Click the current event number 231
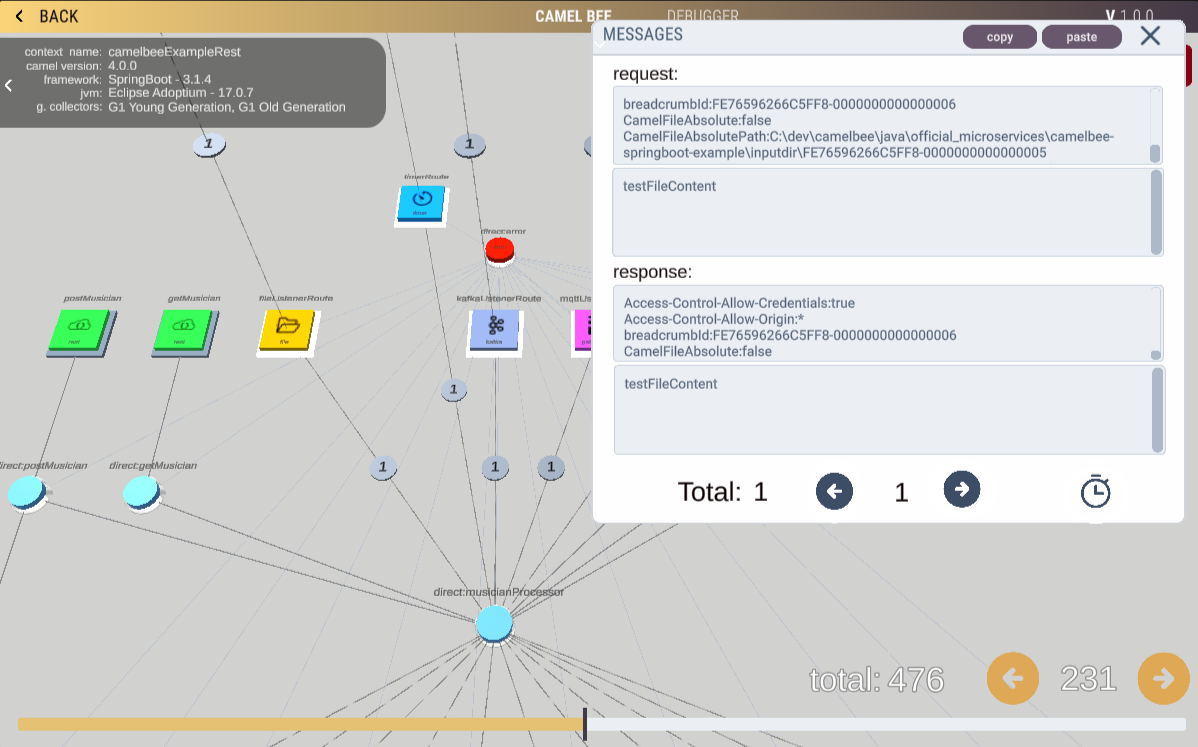1198x747 pixels. 1088,678
